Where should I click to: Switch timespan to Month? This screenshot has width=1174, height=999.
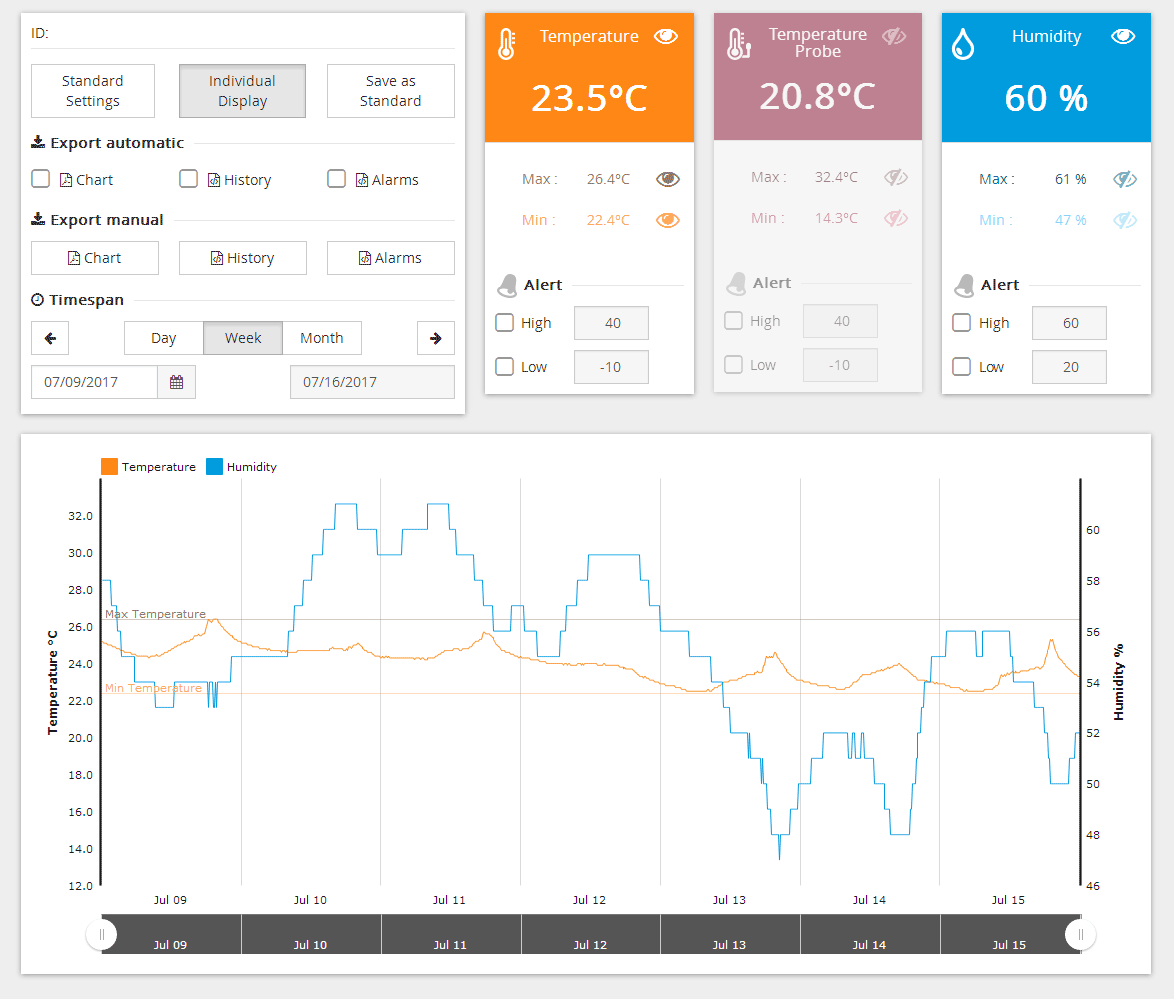(x=321, y=338)
